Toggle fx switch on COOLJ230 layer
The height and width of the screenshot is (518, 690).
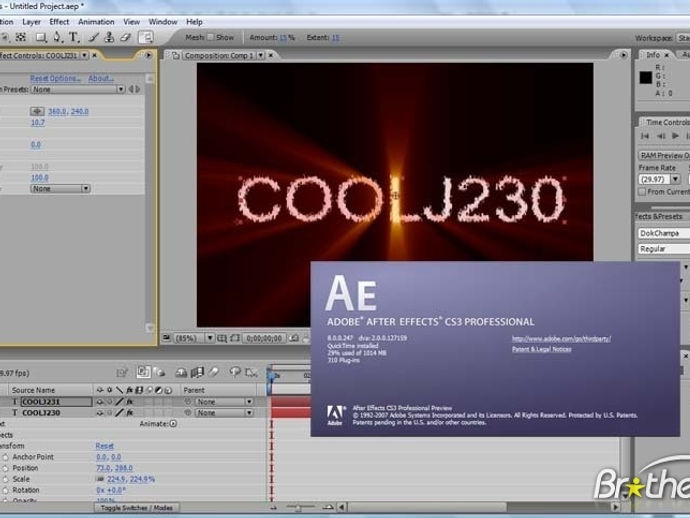point(130,413)
